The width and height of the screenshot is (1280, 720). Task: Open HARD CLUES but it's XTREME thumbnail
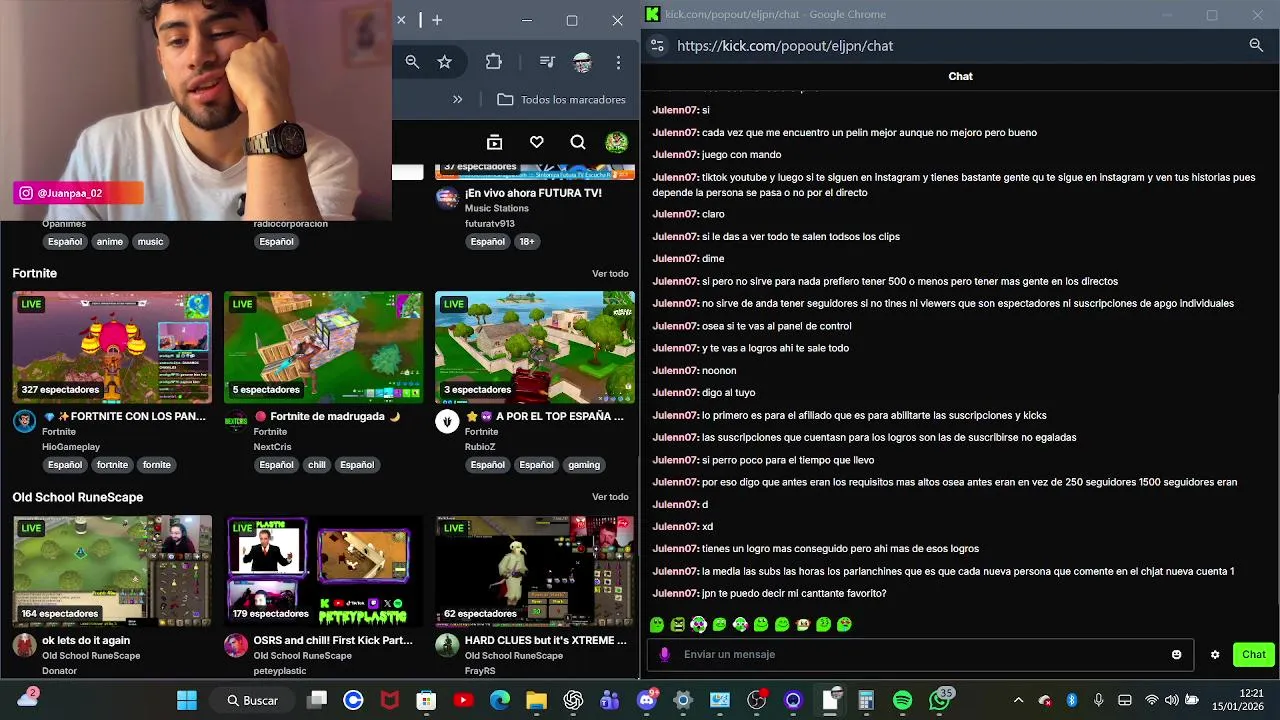(534, 571)
